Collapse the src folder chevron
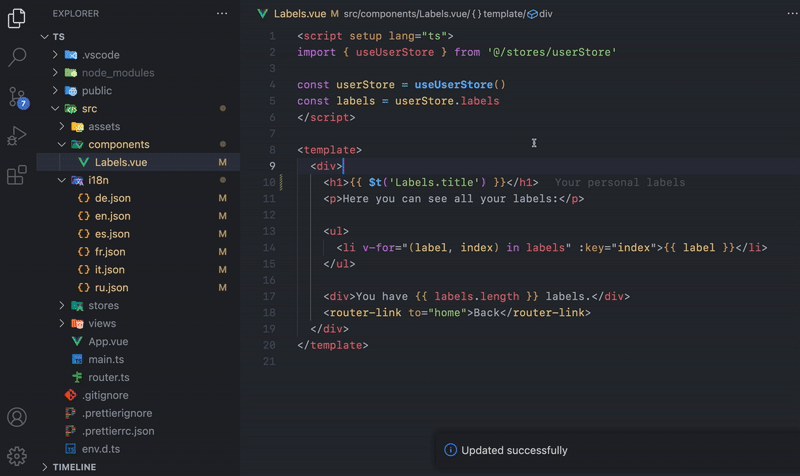This screenshot has height=476, width=800. (55, 108)
